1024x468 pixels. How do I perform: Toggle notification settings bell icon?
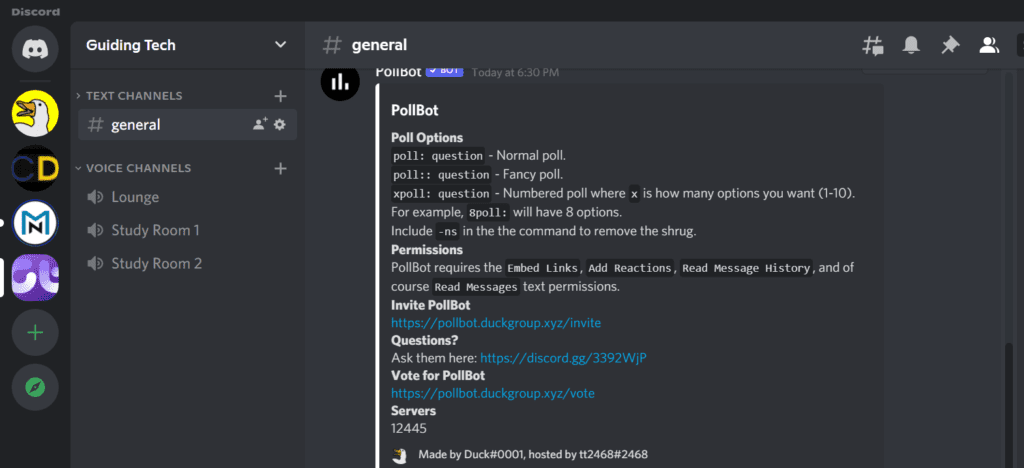911,45
